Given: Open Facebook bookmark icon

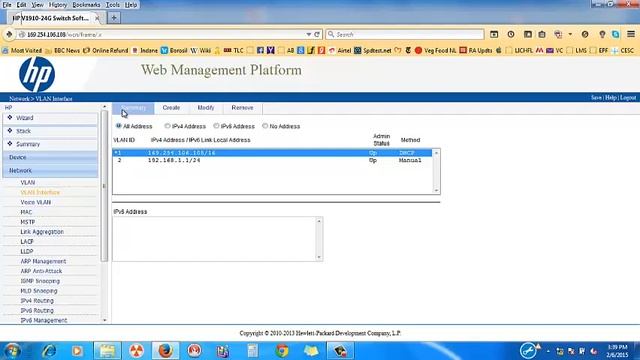Looking at the screenshot, I should pyautogui.click(x=260, y=51).
